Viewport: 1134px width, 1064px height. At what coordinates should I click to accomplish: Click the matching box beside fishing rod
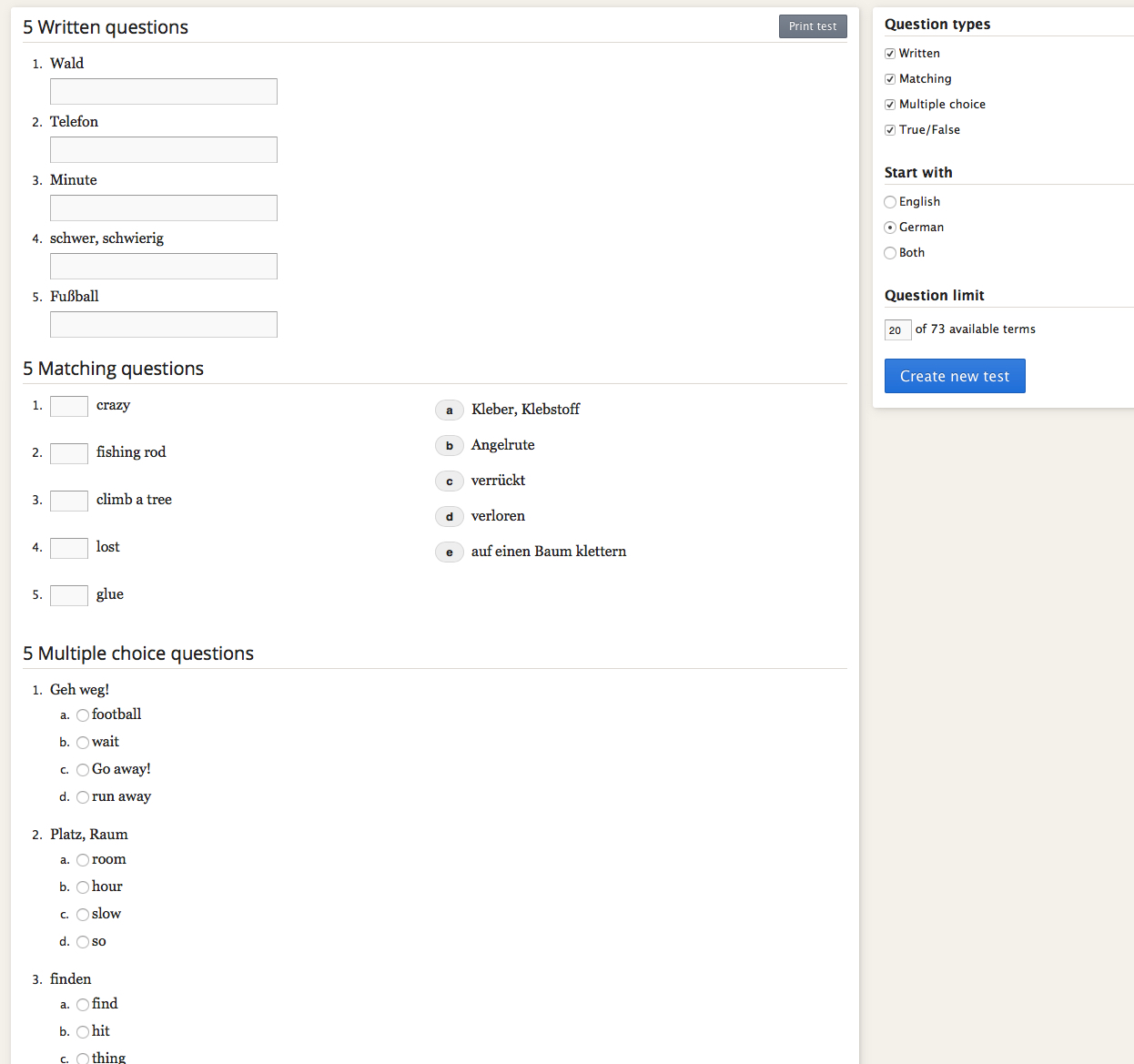(x=69, y=453)
